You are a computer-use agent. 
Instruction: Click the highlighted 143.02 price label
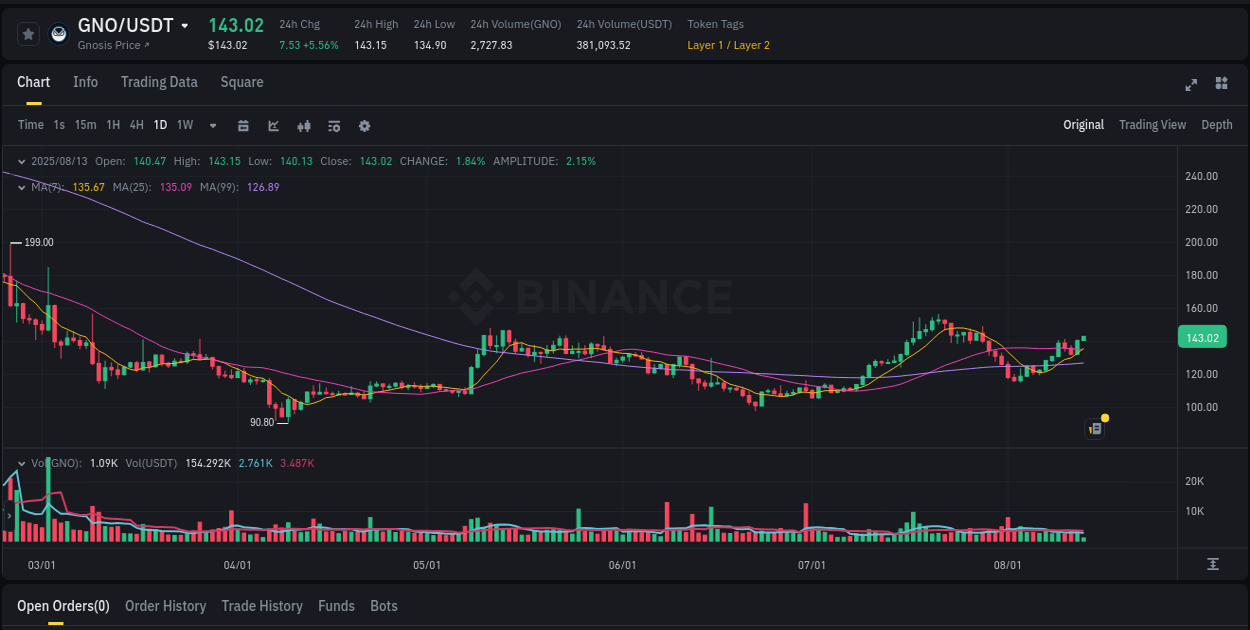(1202, 337)
